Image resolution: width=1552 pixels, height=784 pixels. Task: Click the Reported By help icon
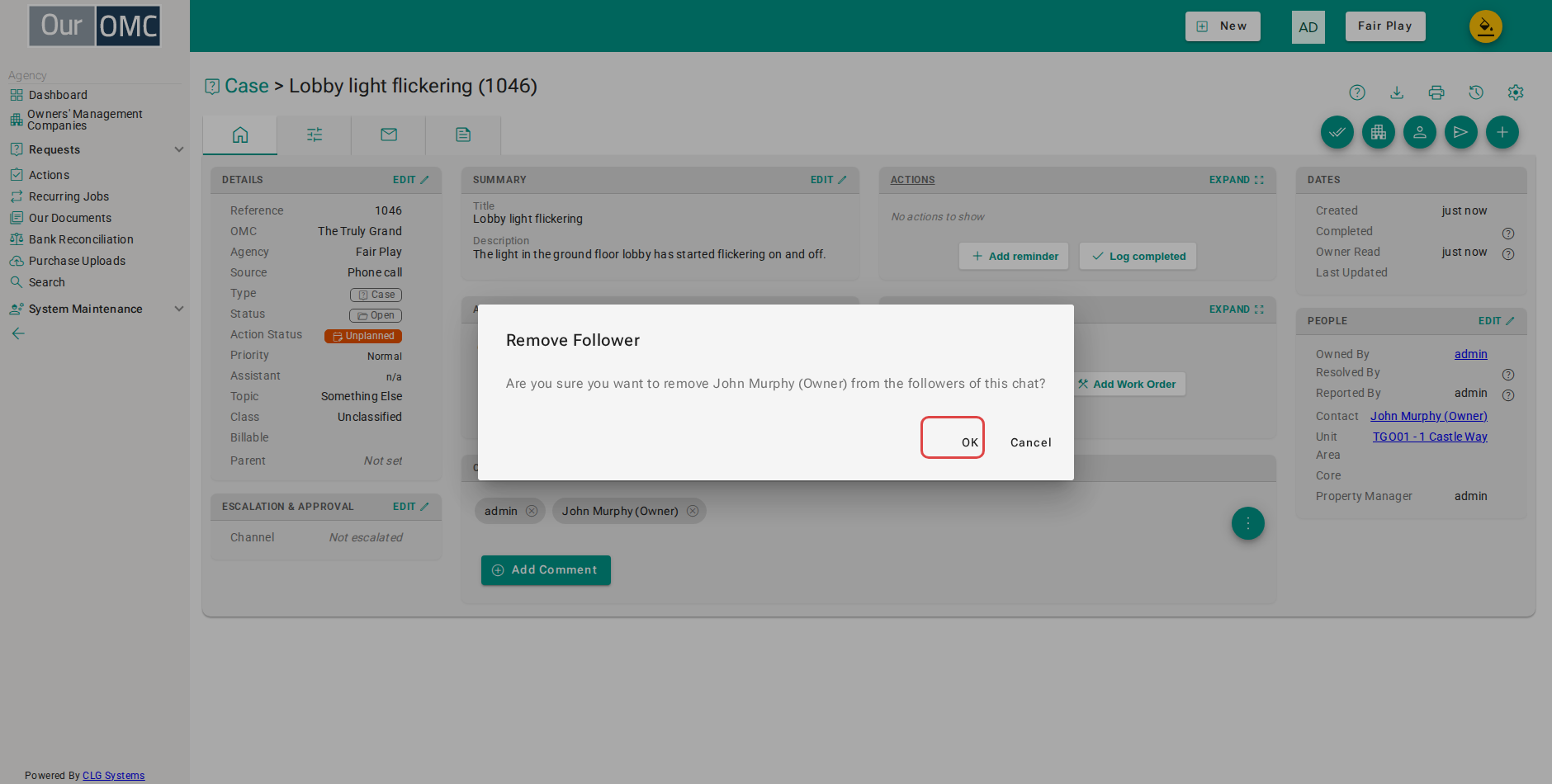[x=1508, y=395]
